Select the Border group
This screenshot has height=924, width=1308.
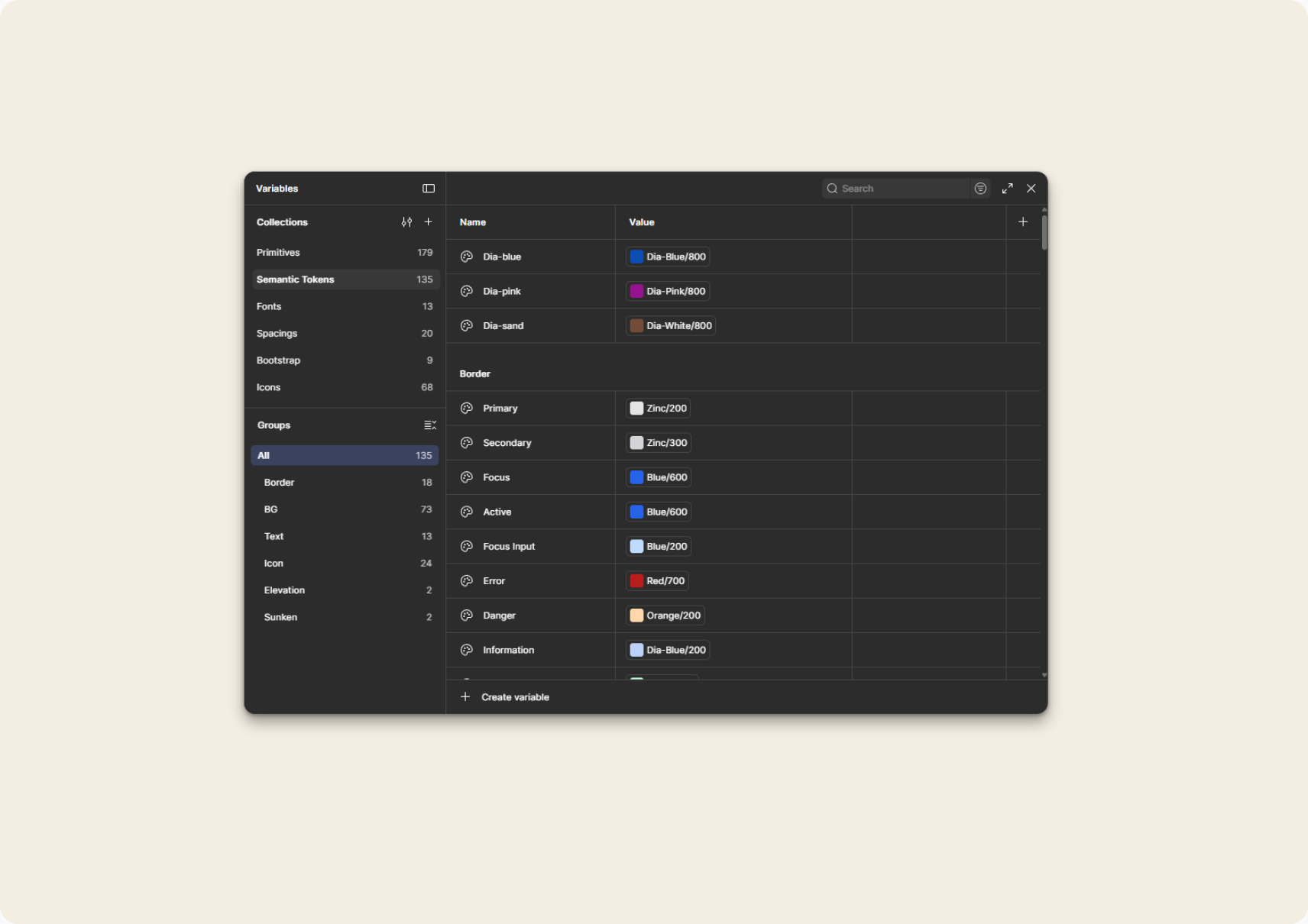(x=345, y=483)
